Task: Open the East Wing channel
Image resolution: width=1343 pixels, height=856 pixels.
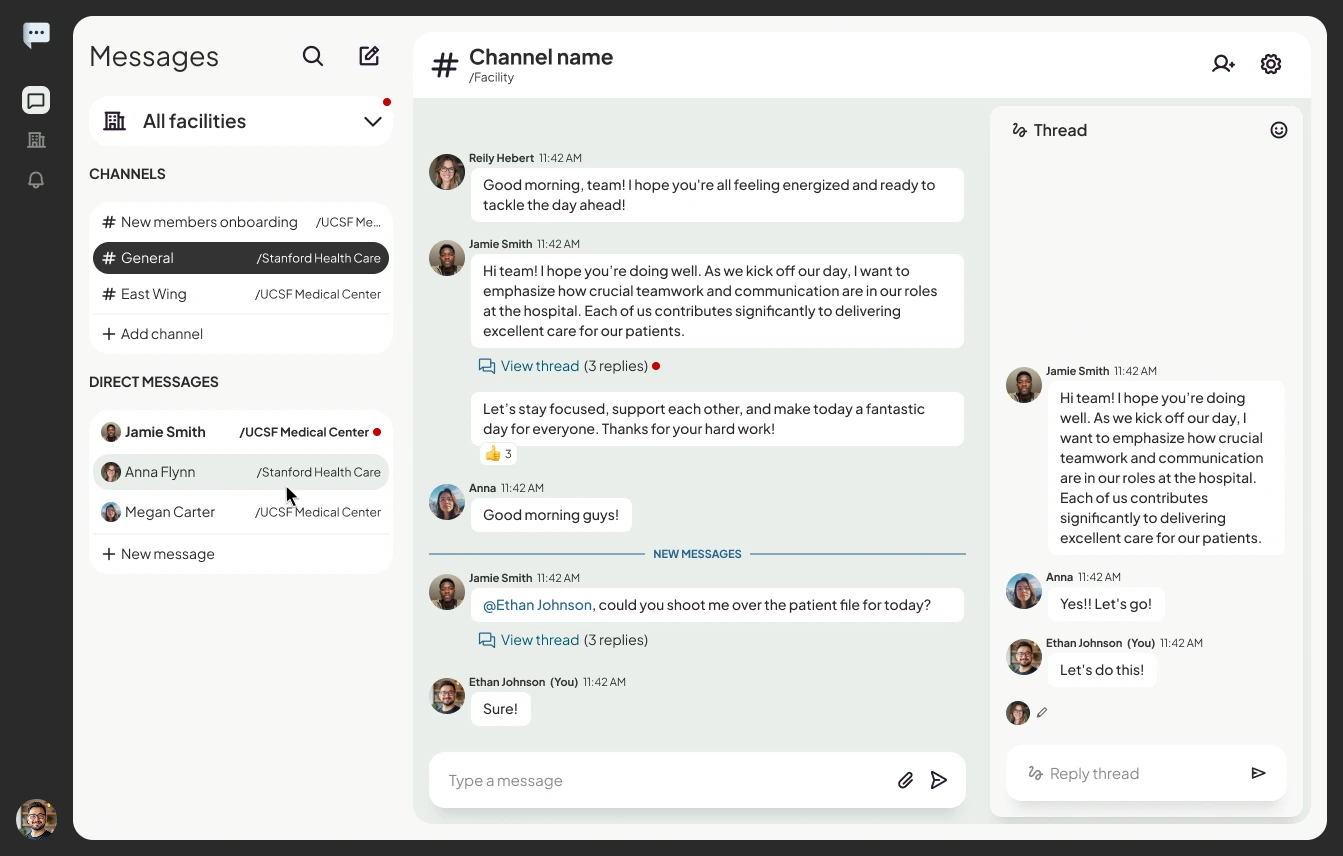Action: pos(241,294)
